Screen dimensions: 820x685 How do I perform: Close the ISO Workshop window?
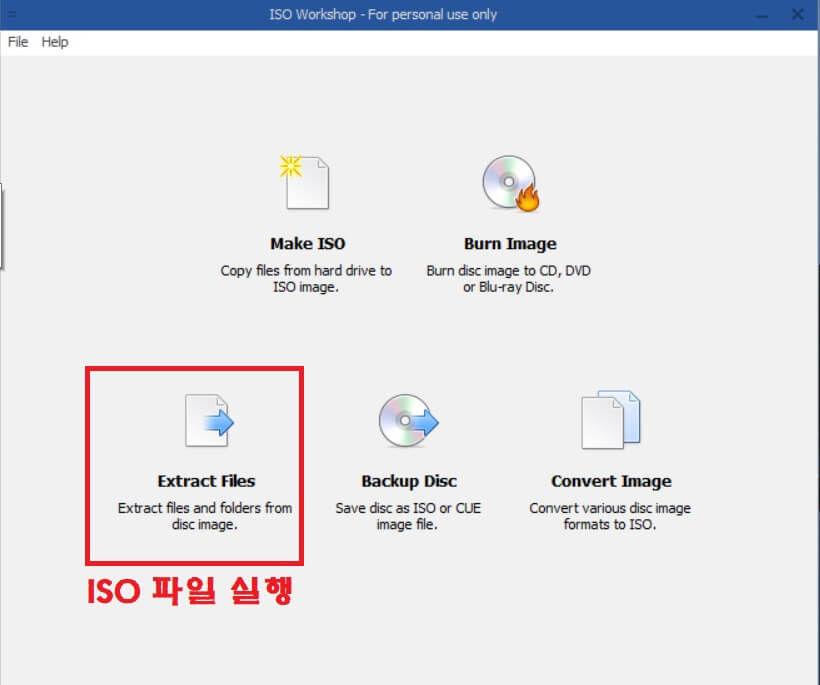[798, 14]
